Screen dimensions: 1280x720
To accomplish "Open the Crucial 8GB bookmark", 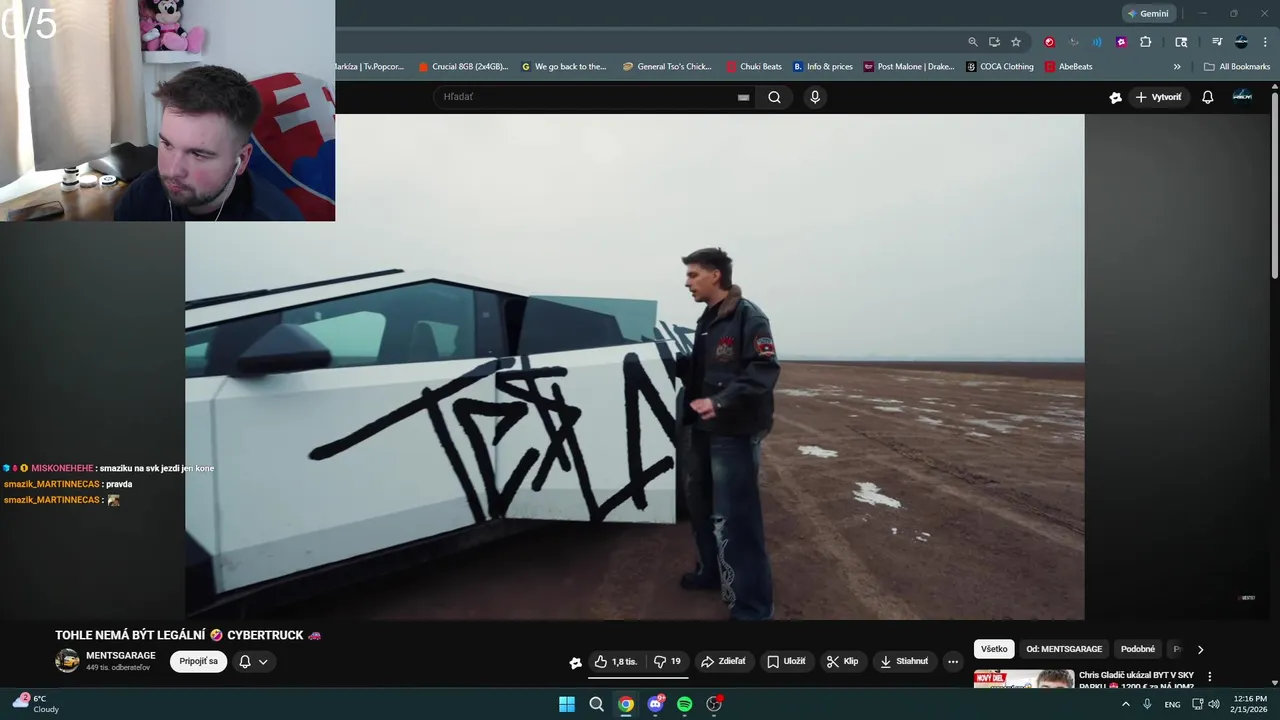I will pos(463,67).
